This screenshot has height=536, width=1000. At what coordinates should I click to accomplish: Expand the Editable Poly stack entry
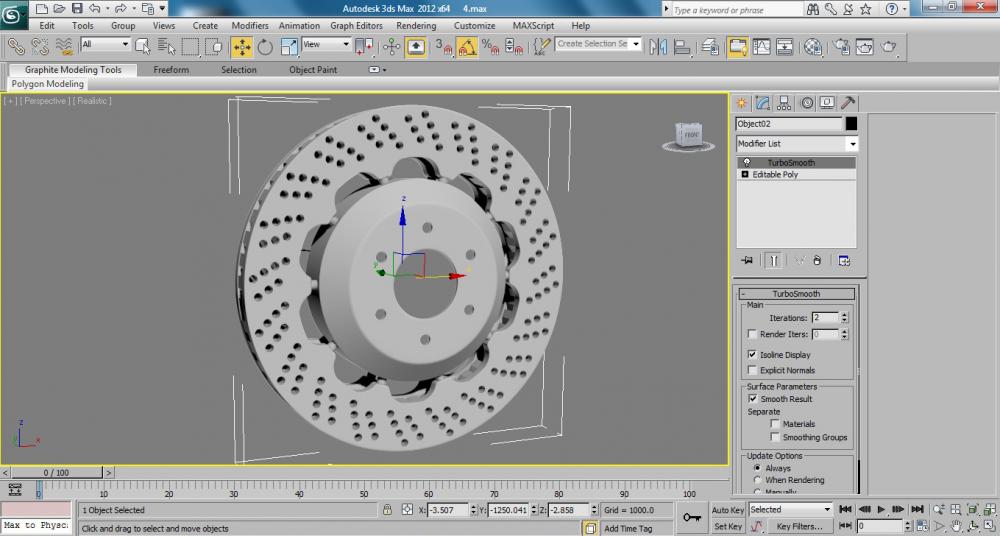[x=744, y=175]
